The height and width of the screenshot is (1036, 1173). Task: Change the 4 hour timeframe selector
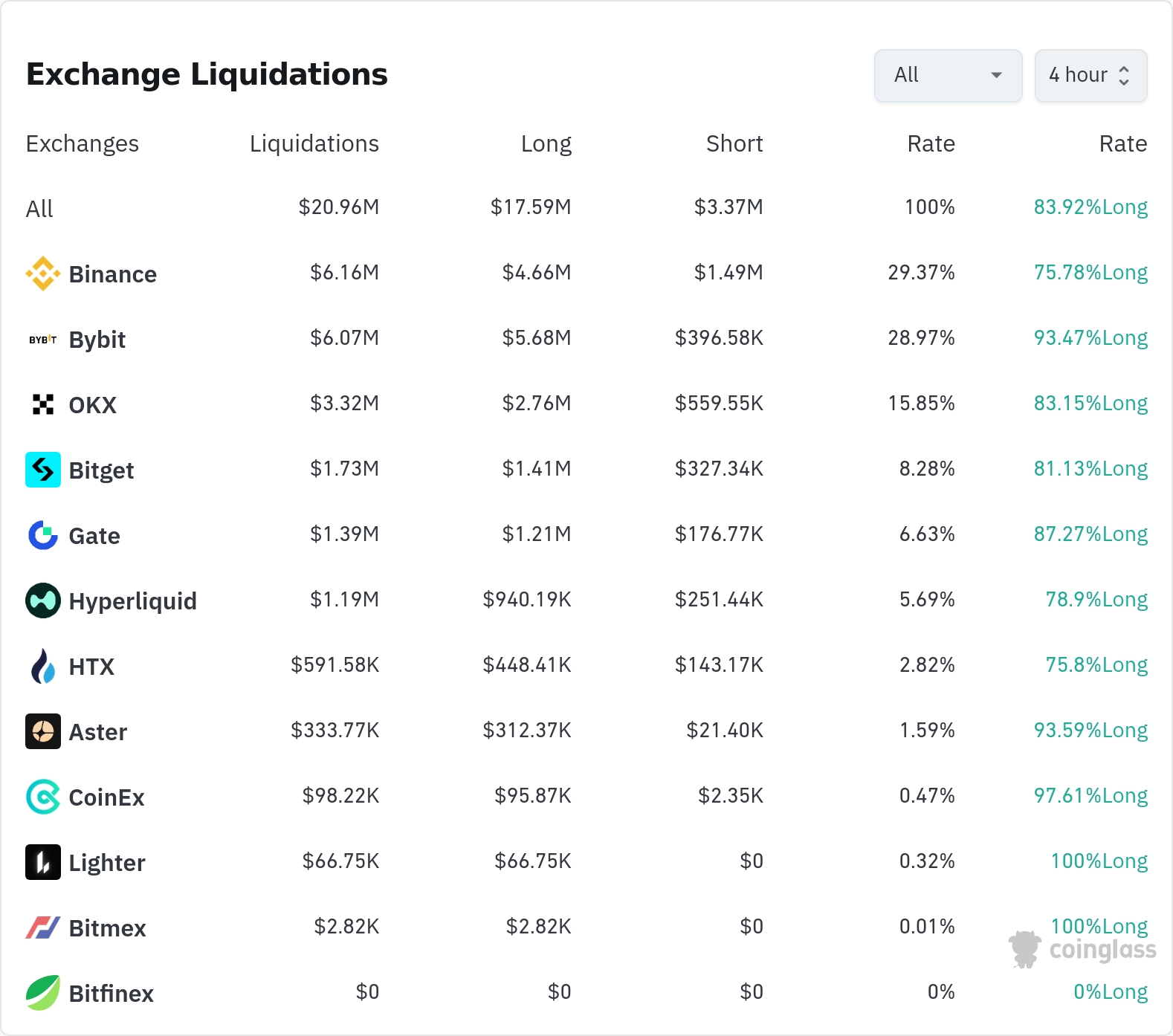1090,75
